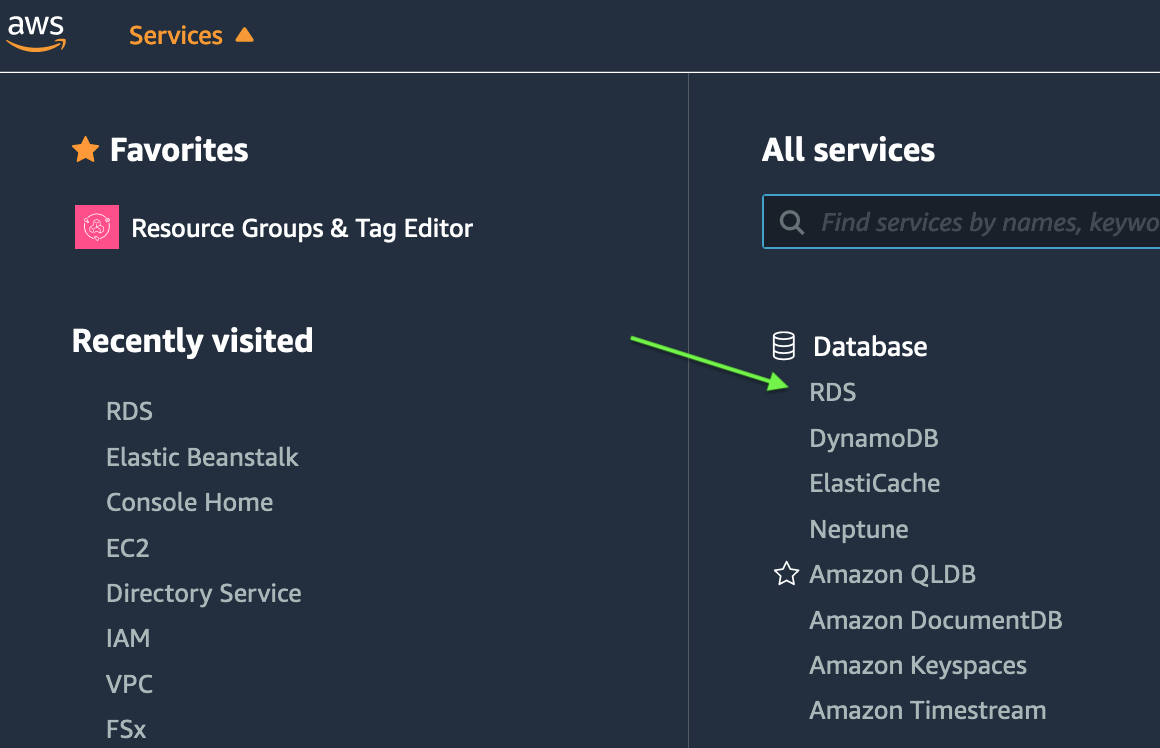Open Amazon DocumentDB service
Screen dimensions: 1160x748
coord(935,620)
